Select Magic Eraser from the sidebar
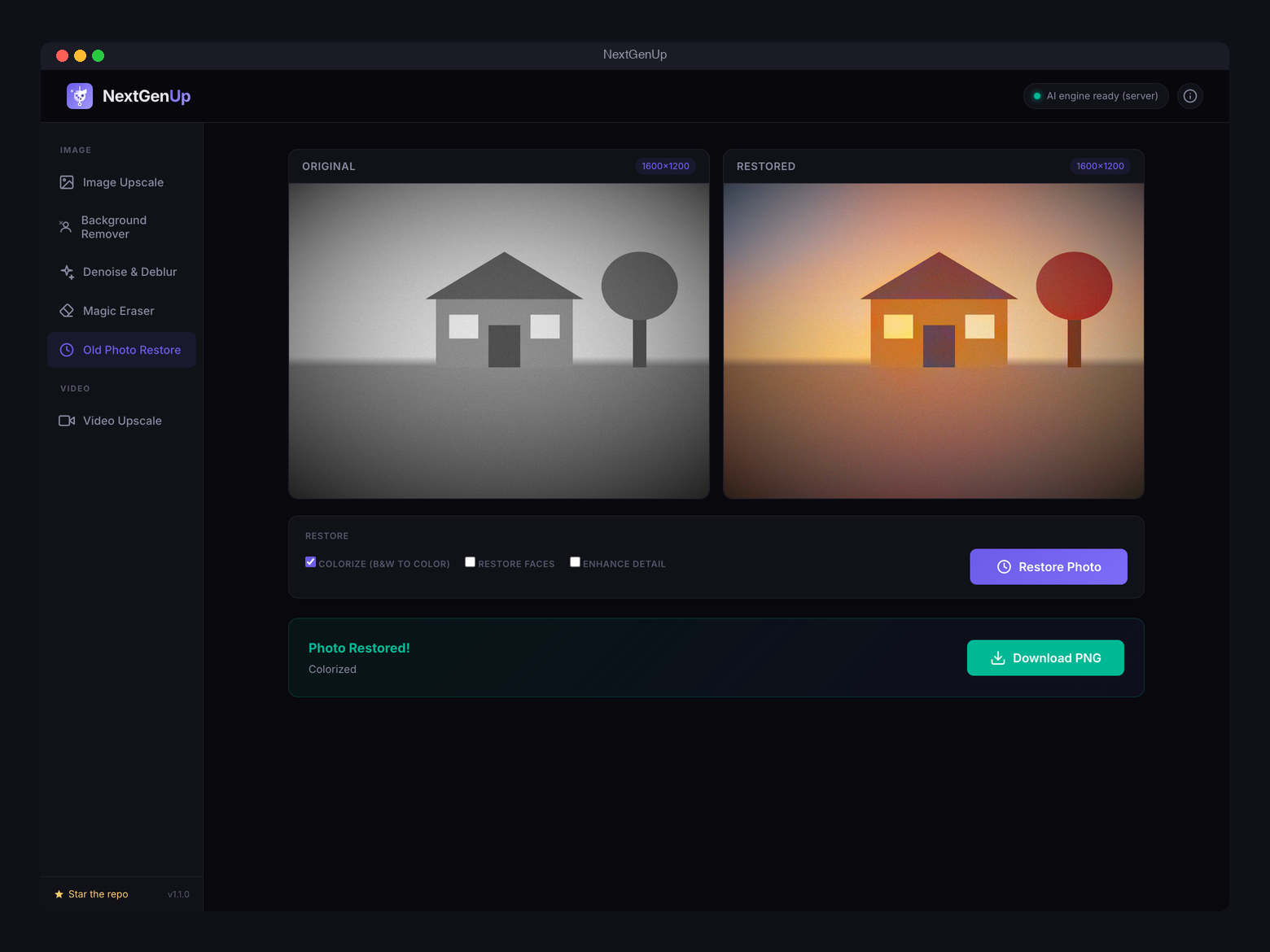The image size is (1270, 952). (x=121, y=311)
